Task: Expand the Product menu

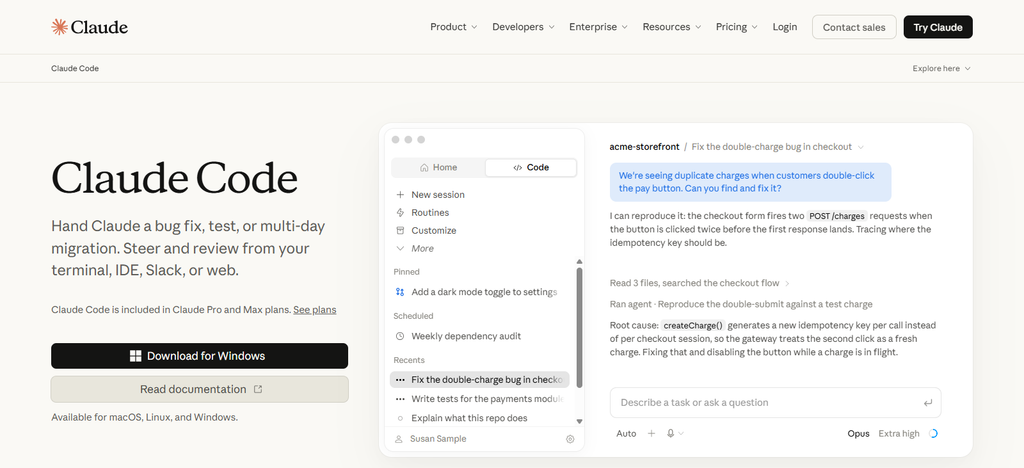Action: click(453, 27)
